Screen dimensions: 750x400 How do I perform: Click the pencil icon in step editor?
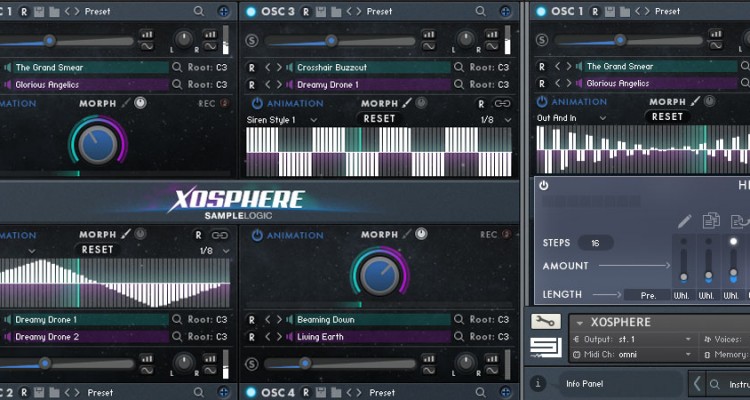pyautogui.click(x=684, y=221)
